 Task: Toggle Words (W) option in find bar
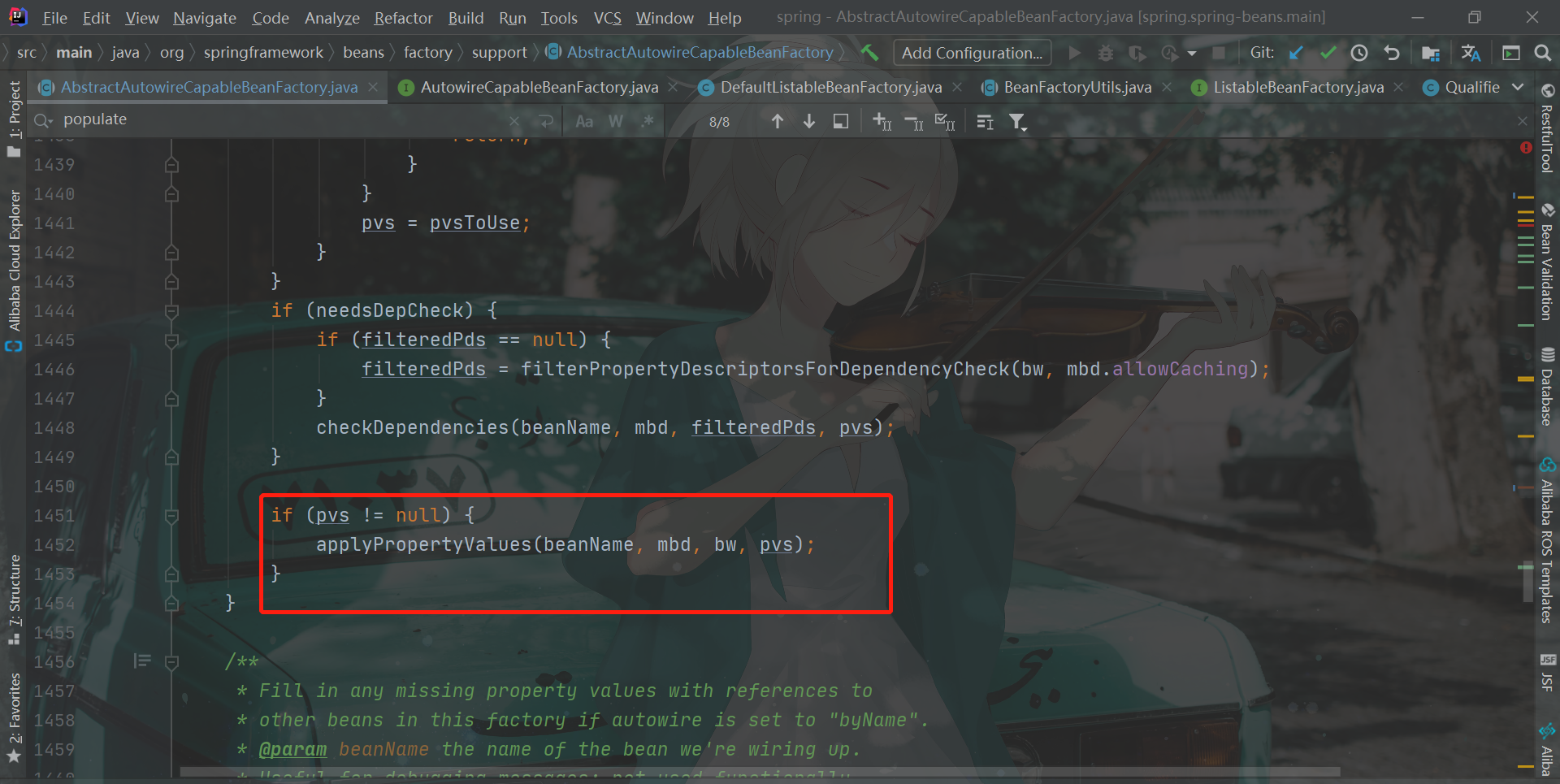click(616, 121)
